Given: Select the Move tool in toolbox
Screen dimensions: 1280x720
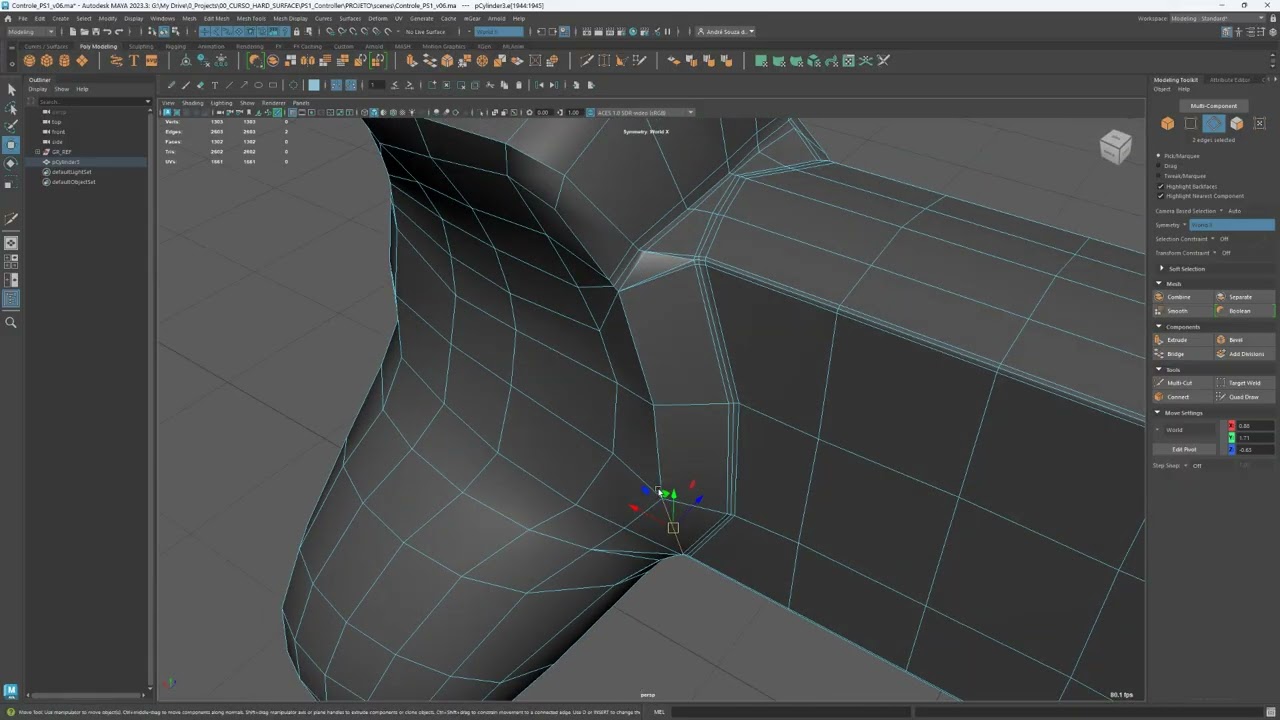Looking at the screenshot, I should click(x=11, y=145).
